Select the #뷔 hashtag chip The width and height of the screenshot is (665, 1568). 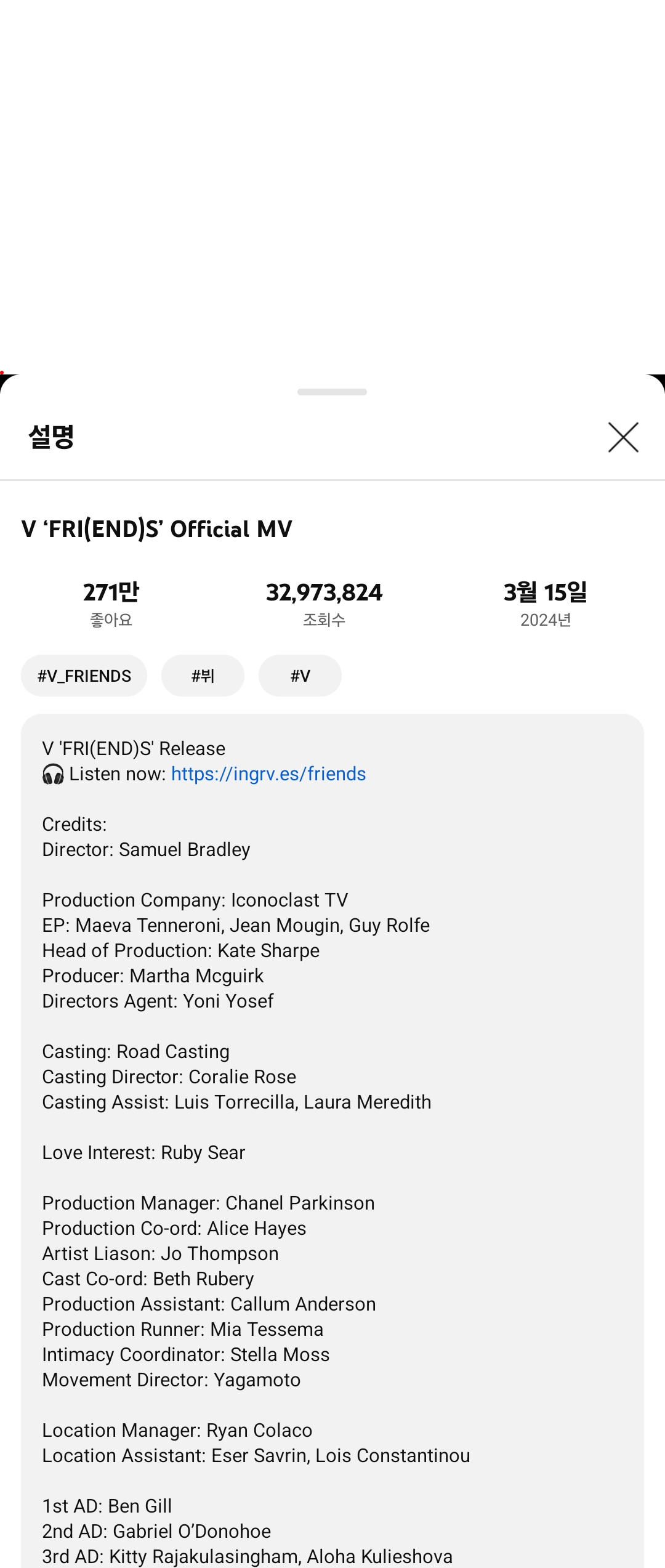tap(203, 676)
